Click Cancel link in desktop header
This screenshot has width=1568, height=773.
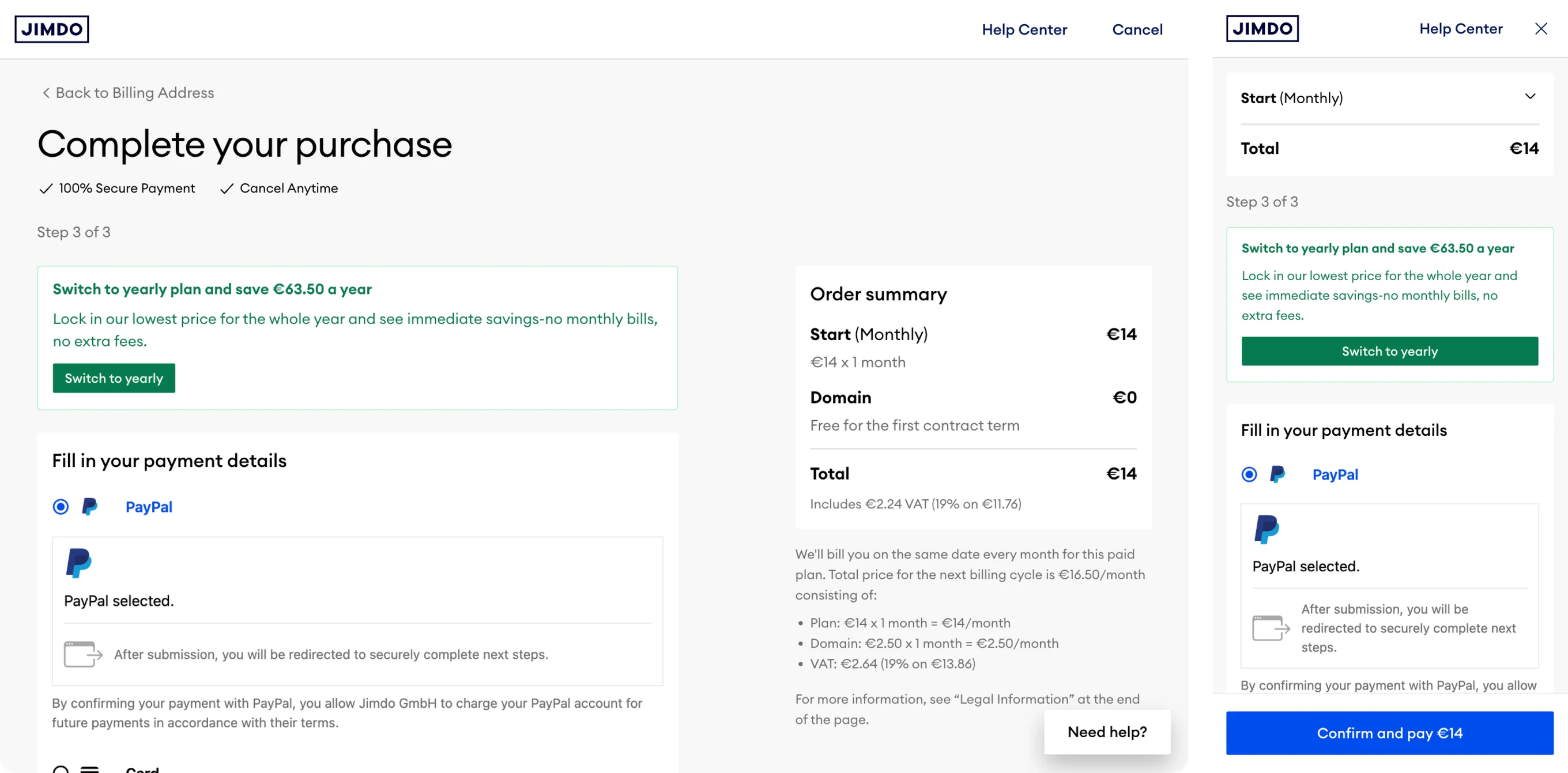pos(1137,29)
